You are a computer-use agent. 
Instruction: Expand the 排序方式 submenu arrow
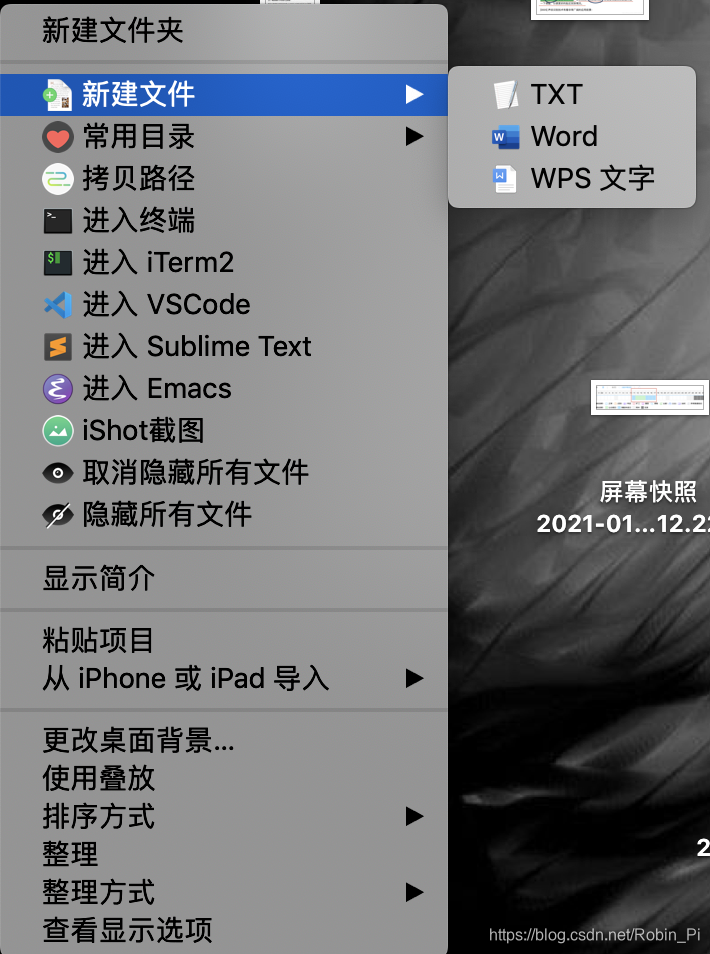[414, 816]
